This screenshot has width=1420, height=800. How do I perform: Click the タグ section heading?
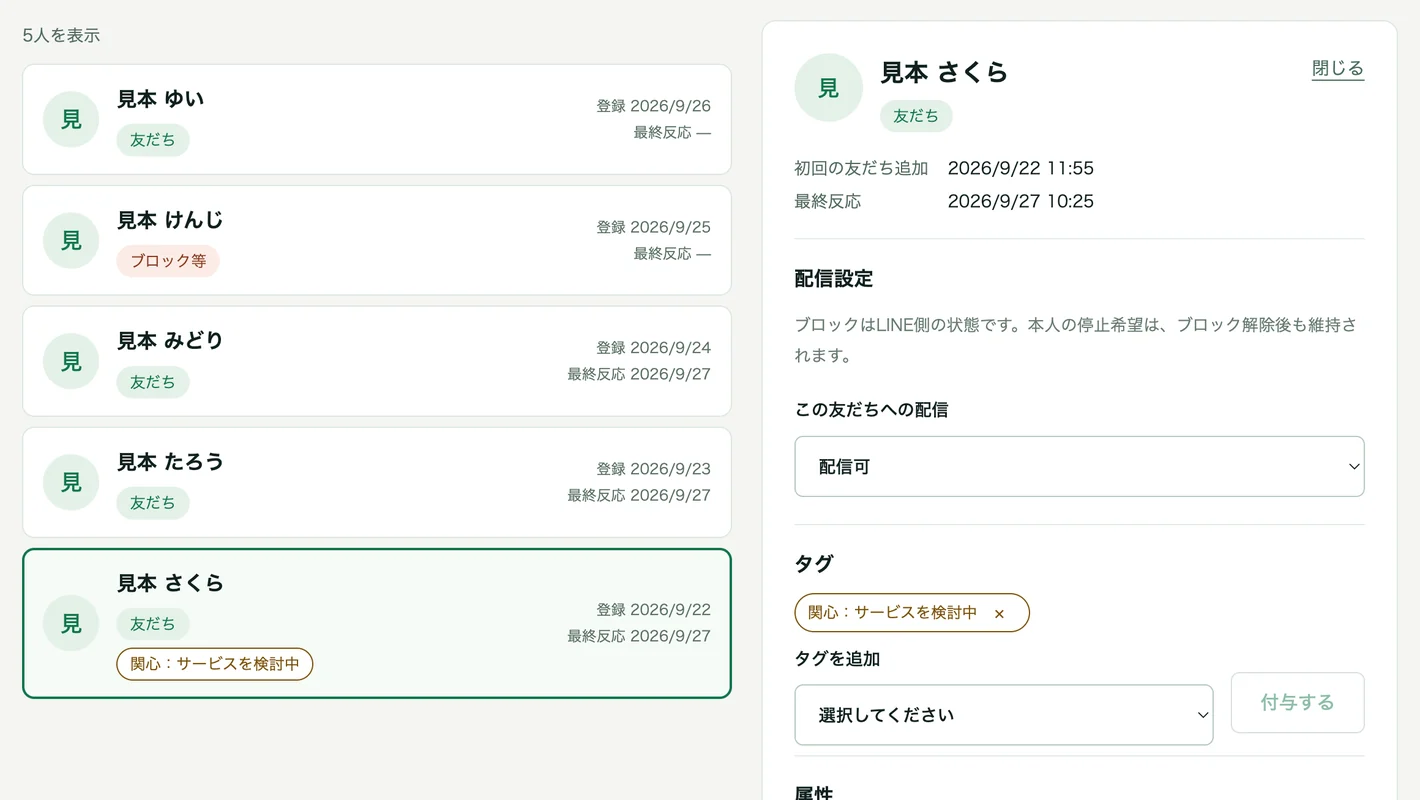click(x=814, y=564)
